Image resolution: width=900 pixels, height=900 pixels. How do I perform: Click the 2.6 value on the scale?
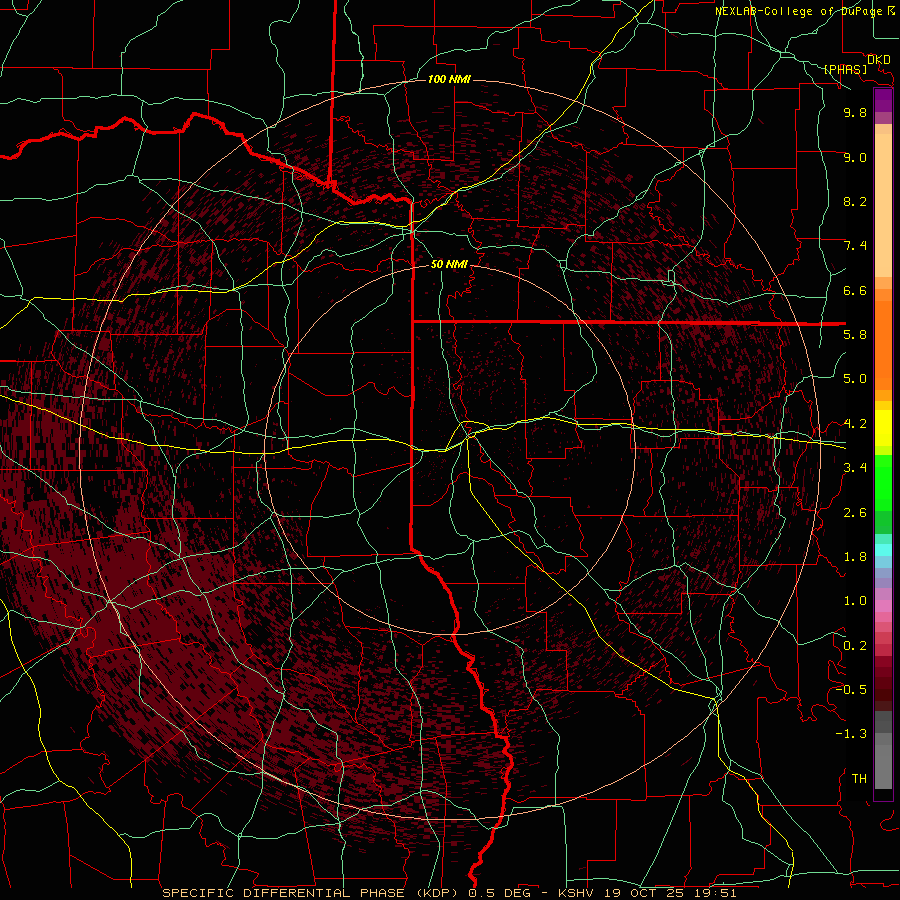coord(855,513)
